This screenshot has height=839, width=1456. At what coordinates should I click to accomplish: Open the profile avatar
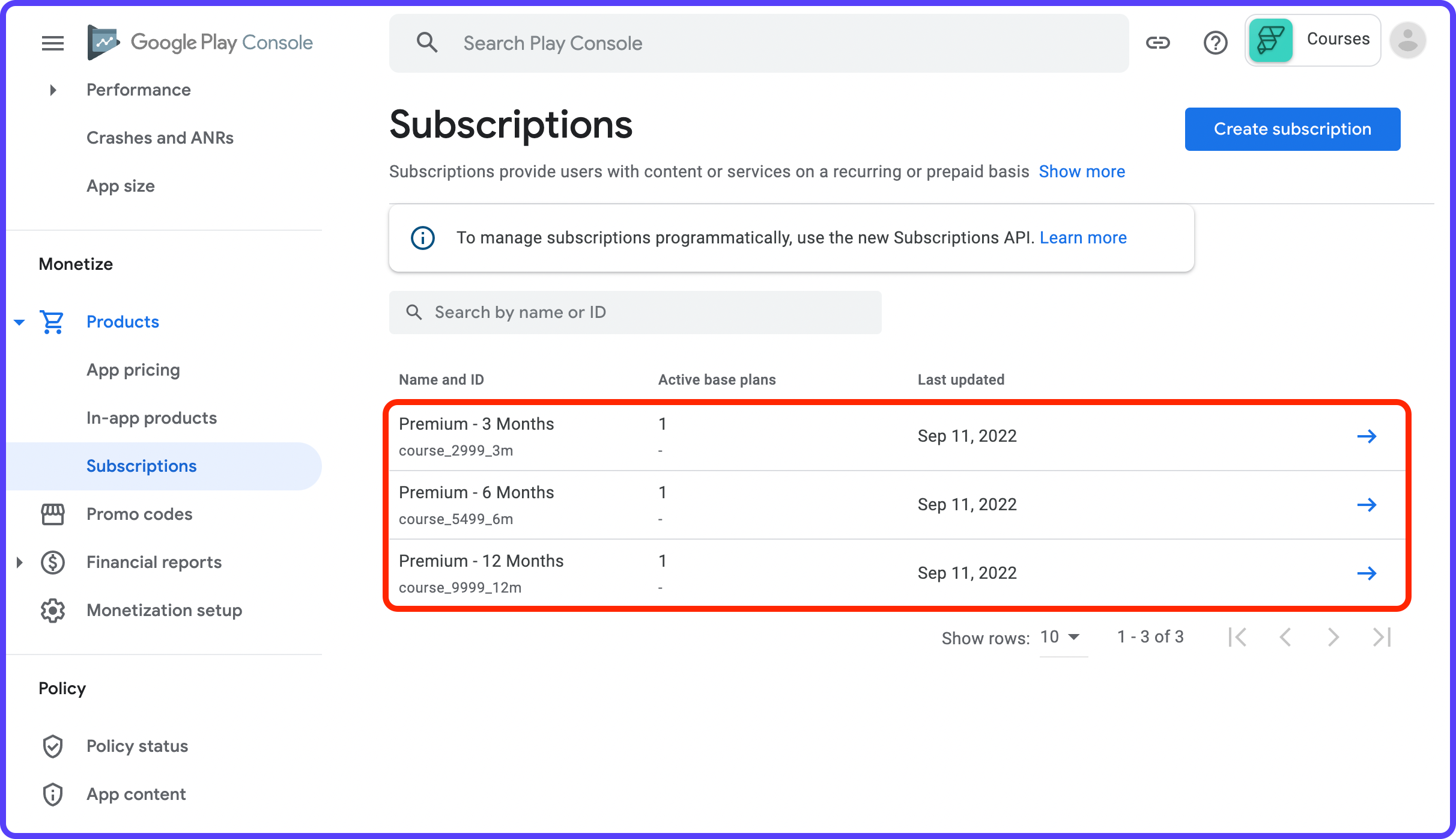click(1409, 40)
